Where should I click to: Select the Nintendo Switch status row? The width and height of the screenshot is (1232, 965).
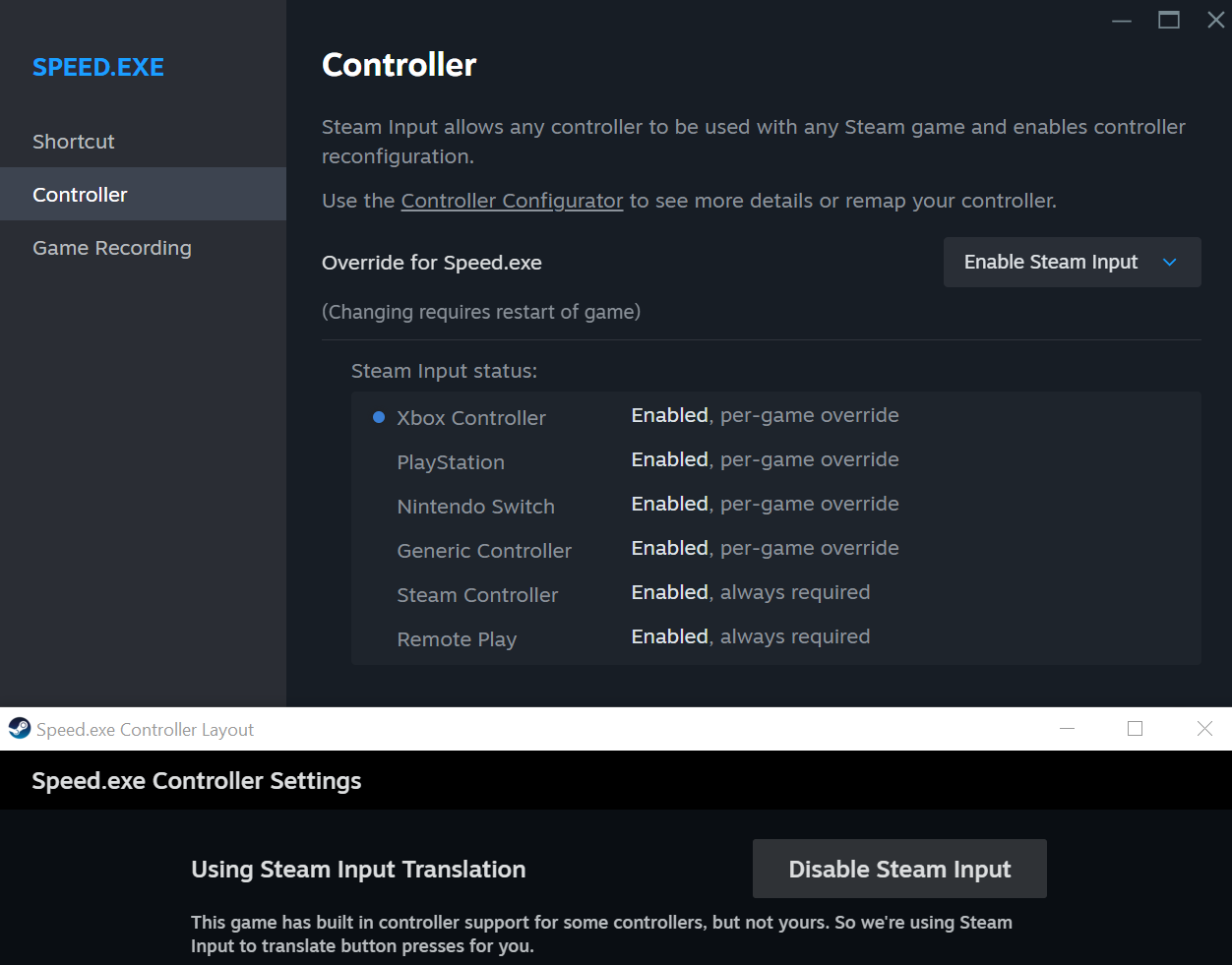tap(775, 505)
